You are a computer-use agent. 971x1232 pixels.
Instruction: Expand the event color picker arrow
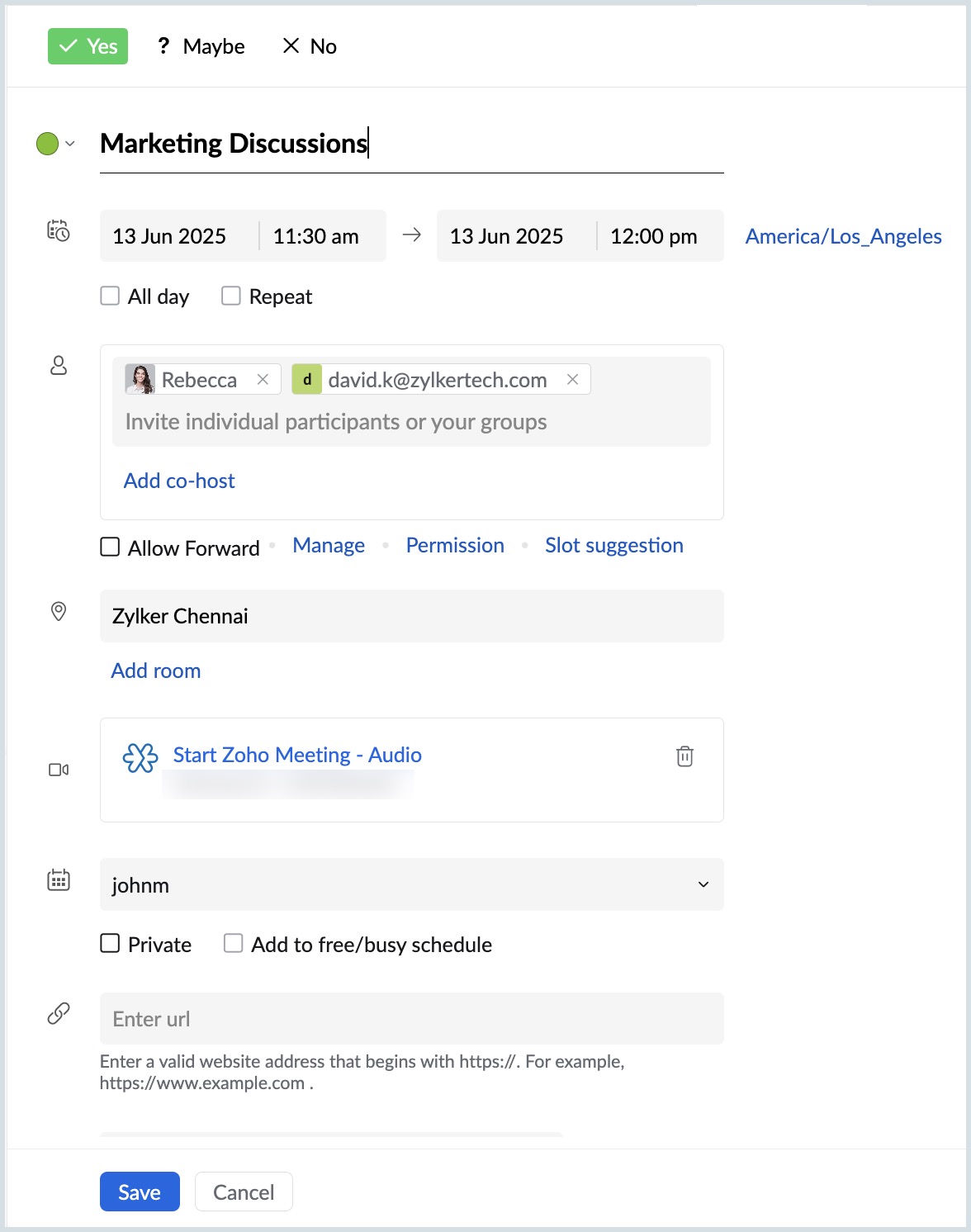pyautogui.click(x=70, y=144)
